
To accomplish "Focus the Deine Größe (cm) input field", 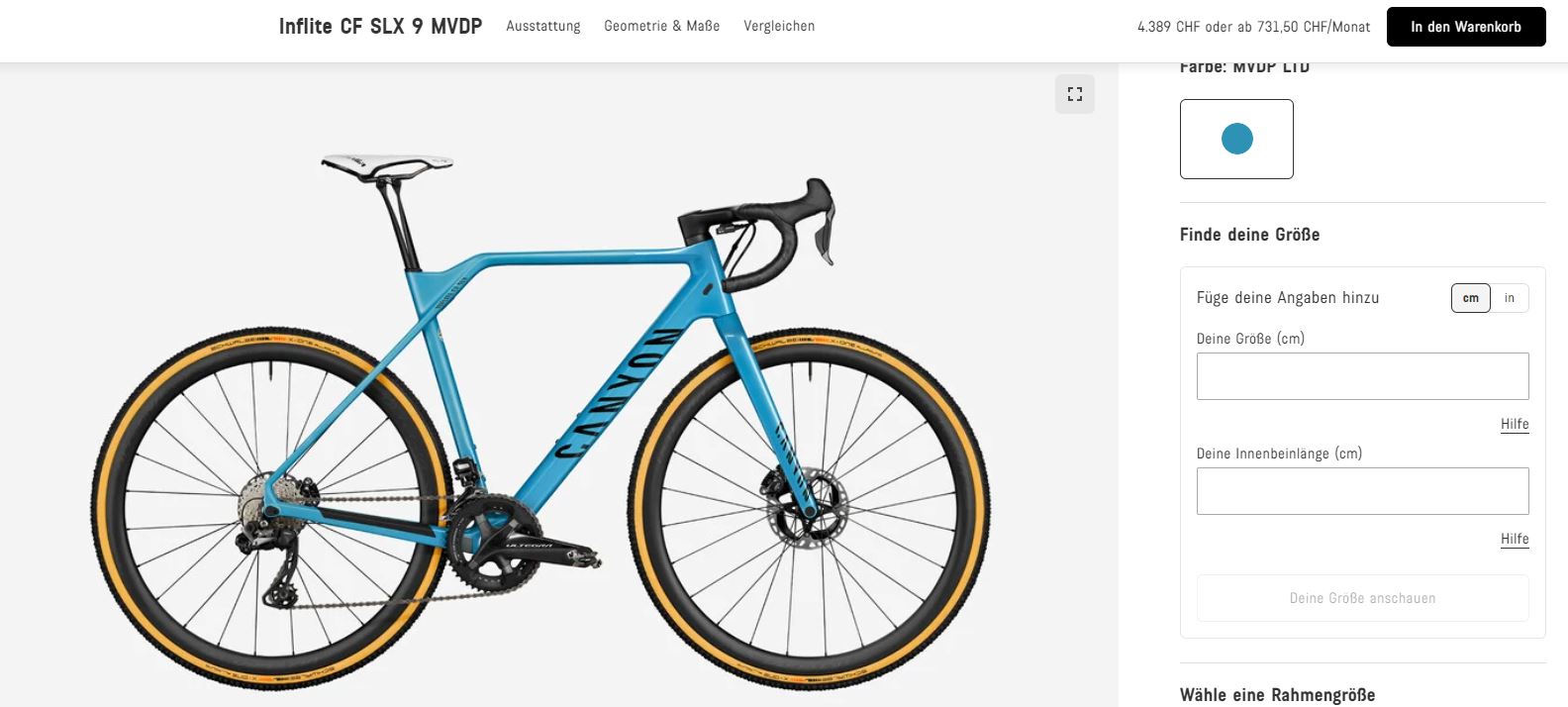I will tap(1362, 376).
